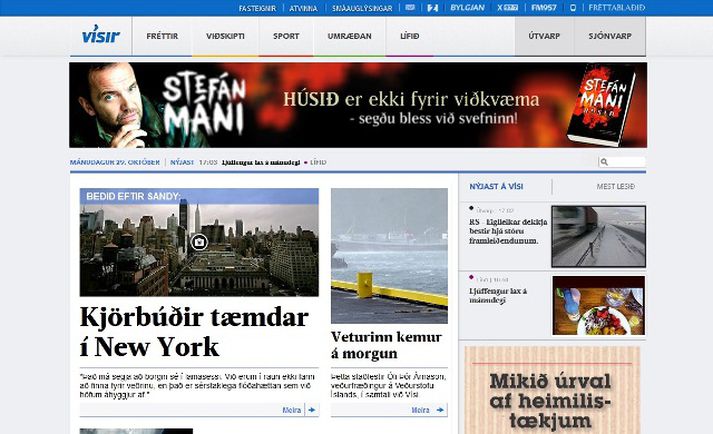Open the Fréttir menu
Image resolution: width=713 pixels, height=434 pixels.
click(162, 36)
